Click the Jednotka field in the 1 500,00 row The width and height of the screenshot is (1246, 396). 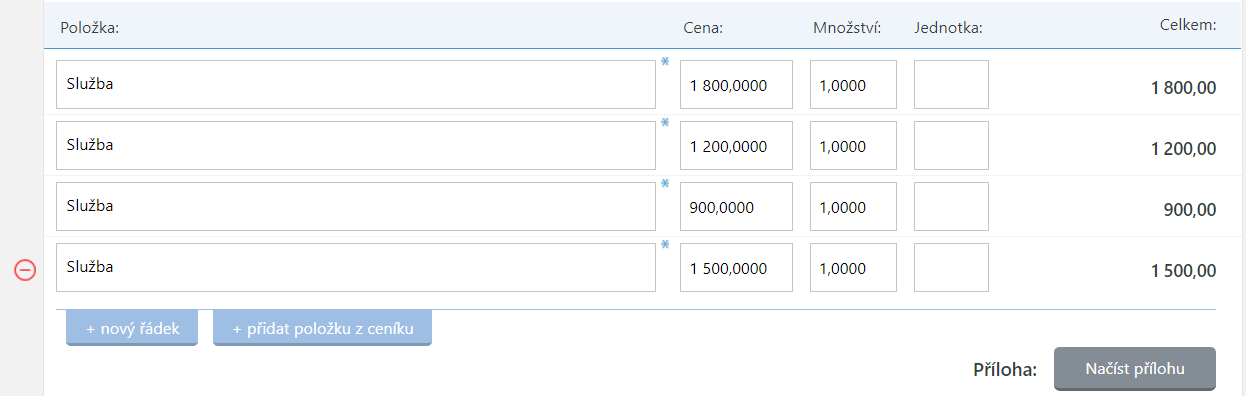point(951,268)
